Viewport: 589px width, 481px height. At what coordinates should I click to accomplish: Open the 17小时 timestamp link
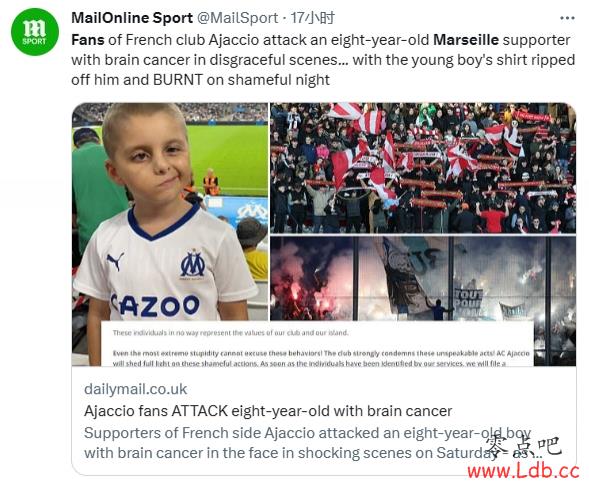pyautogui.click(x=313, y=18)
